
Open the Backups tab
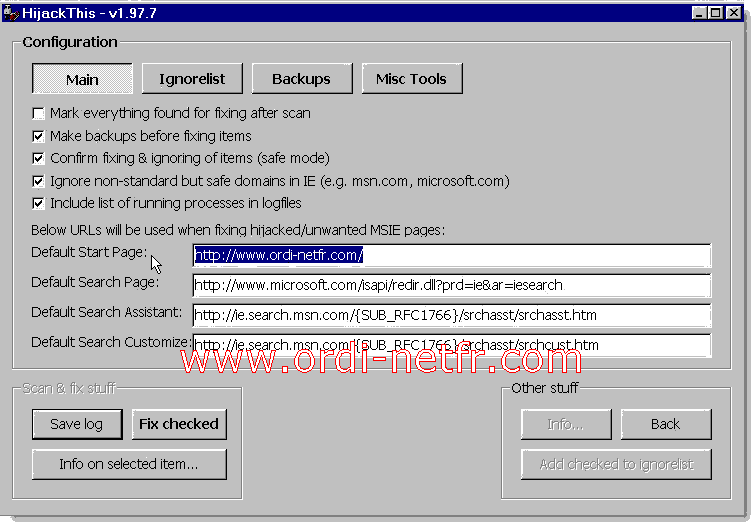[302, 79]
